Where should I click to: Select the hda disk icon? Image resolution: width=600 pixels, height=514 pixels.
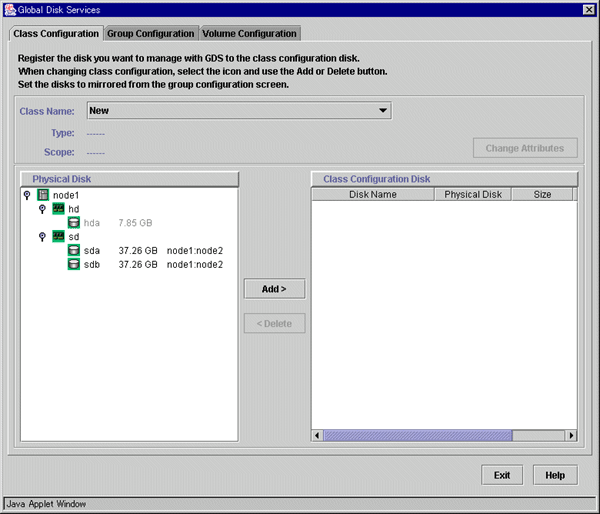point(74,223)
